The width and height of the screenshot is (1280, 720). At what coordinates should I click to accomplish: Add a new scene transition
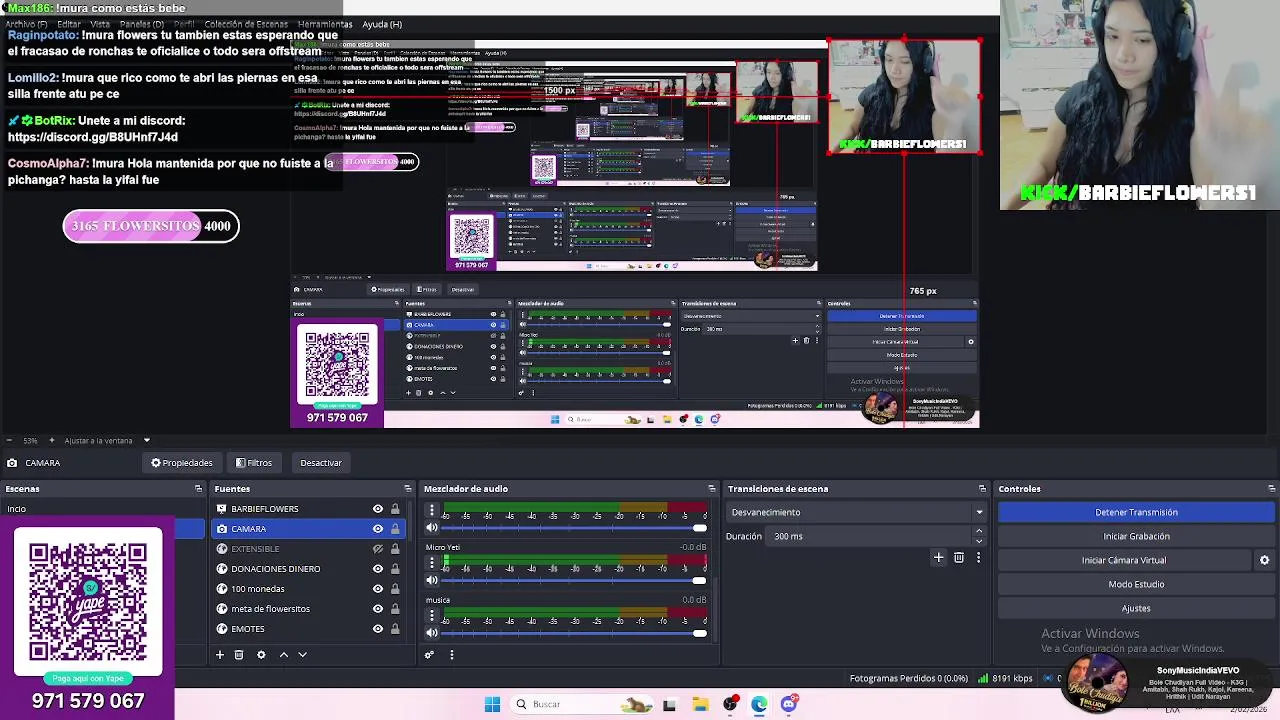point(938,558)
